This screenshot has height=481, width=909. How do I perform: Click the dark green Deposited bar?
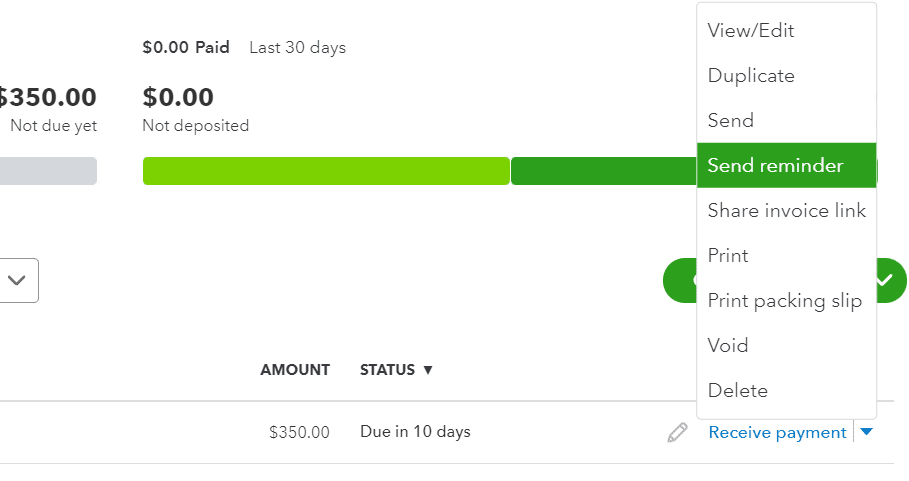pyautogui.click(x=603, y=171)
